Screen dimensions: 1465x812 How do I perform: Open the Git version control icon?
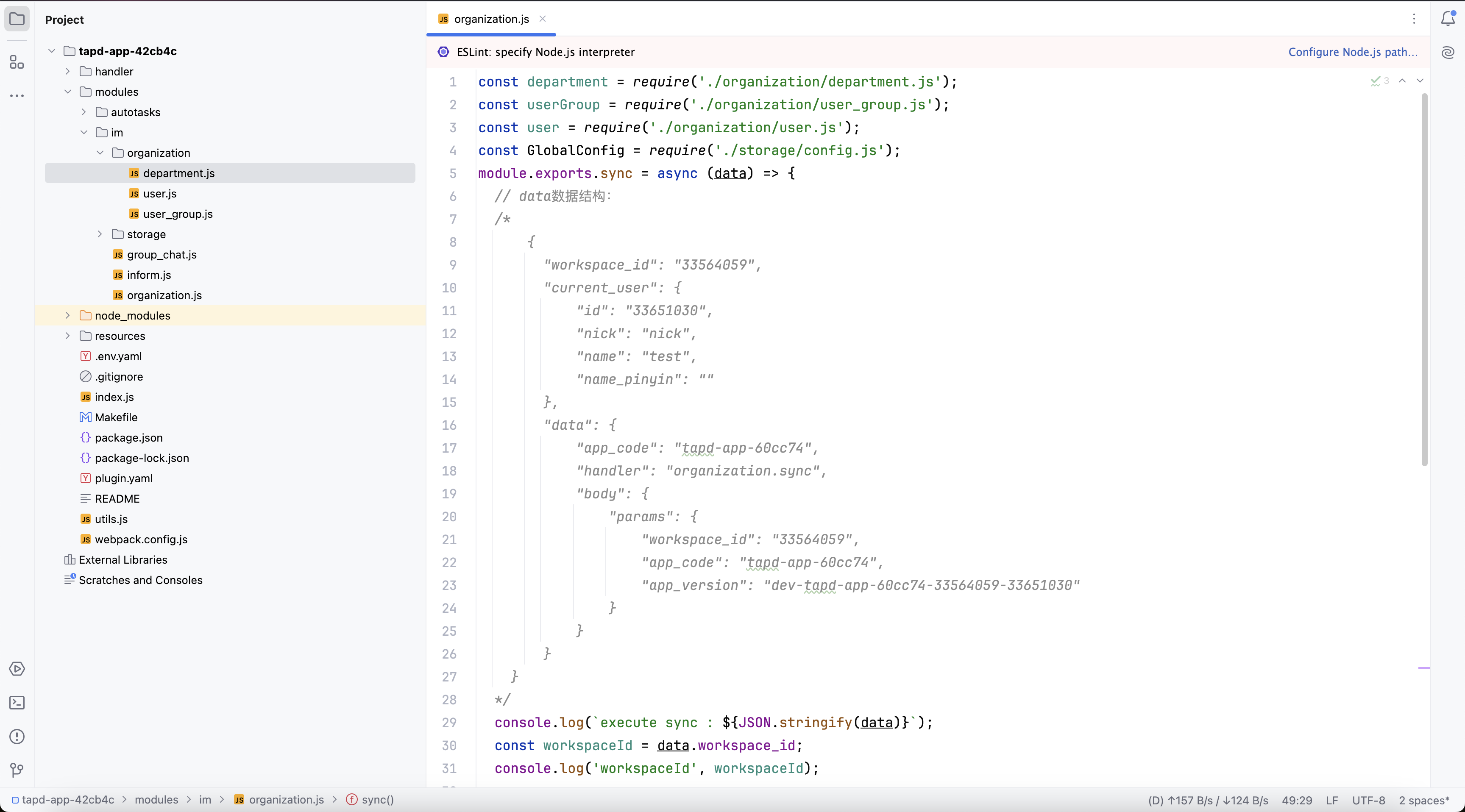pos(17,770)
